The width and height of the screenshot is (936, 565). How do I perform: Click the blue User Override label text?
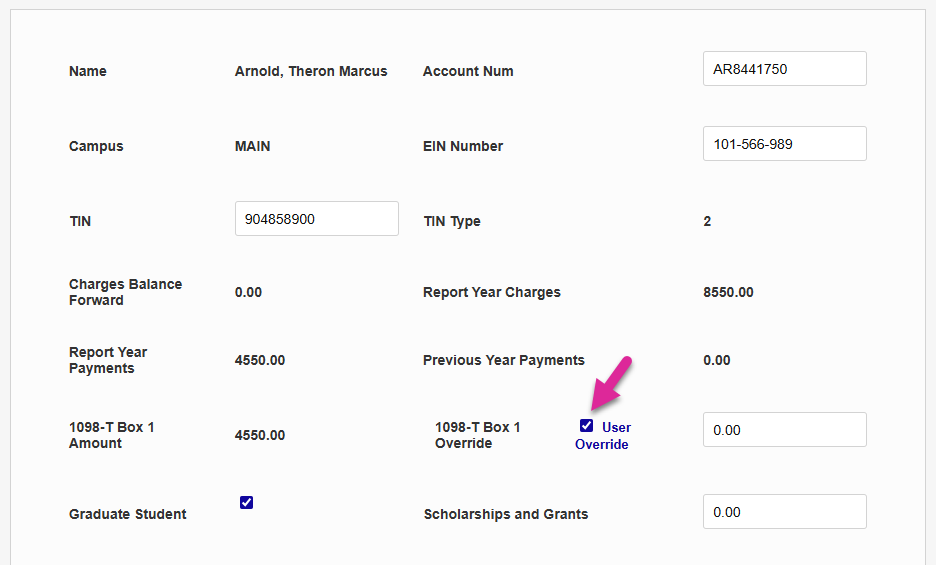coord(603,436)
